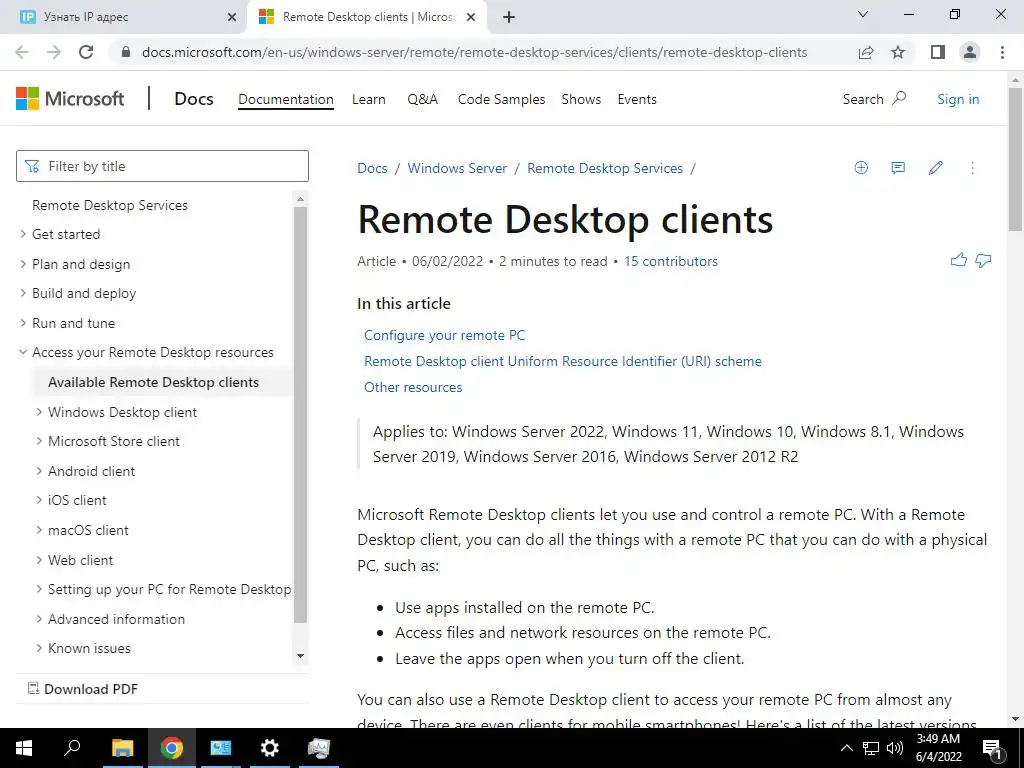Open the Events menu item

[637, 99]
